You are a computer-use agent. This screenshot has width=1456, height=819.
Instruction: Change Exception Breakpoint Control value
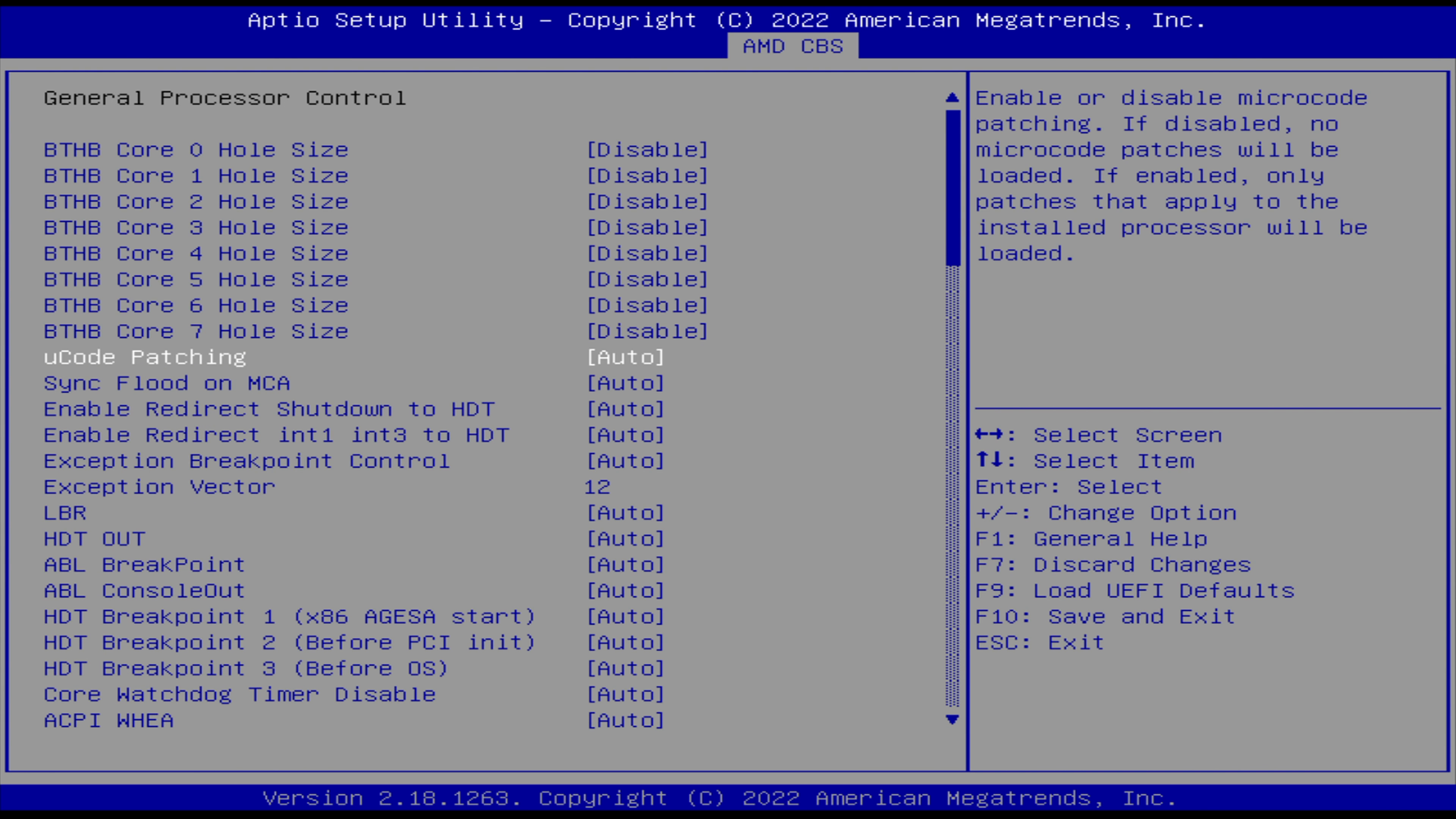[x=625, y=461]
